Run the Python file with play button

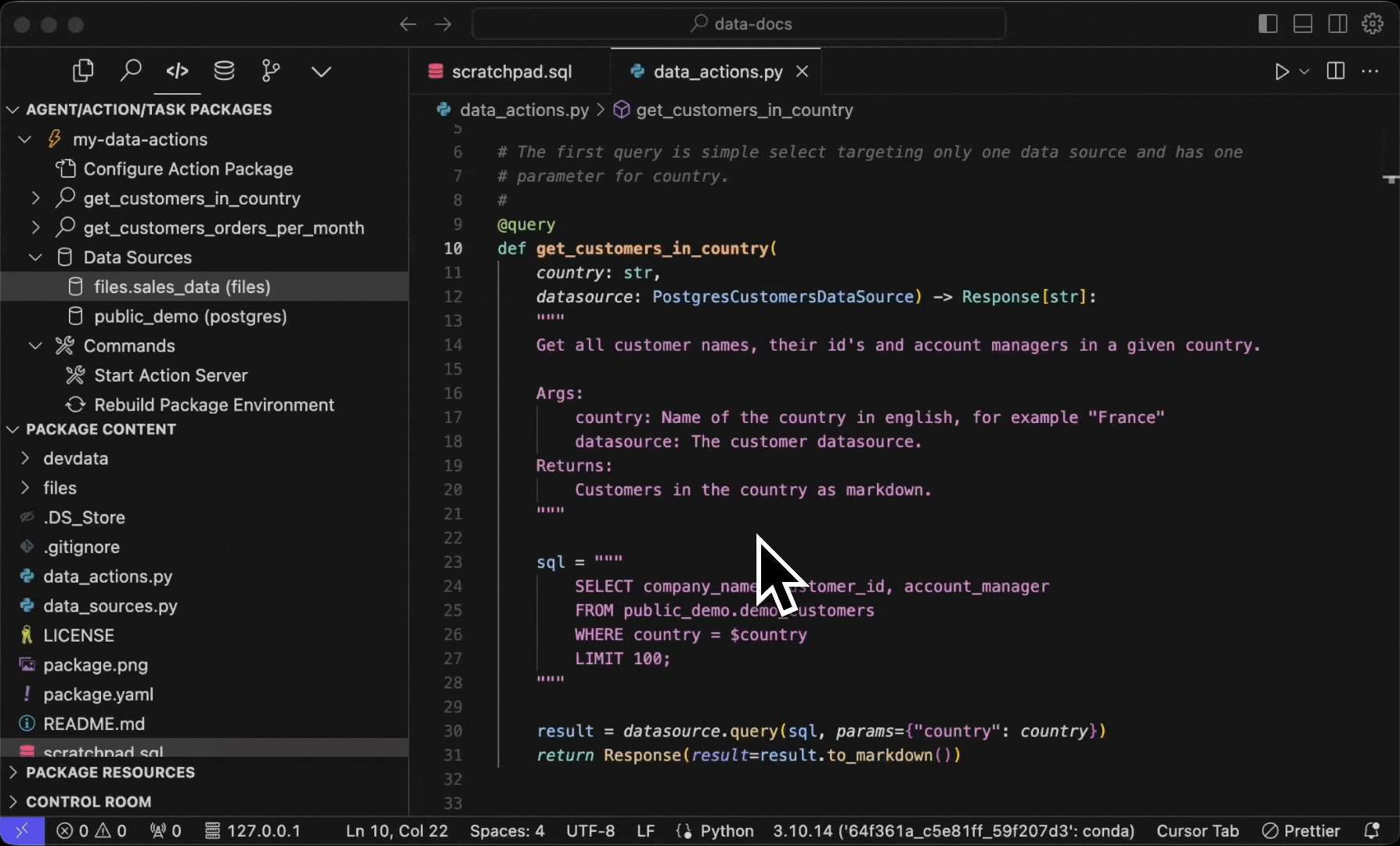click(x=1281, y=71)
